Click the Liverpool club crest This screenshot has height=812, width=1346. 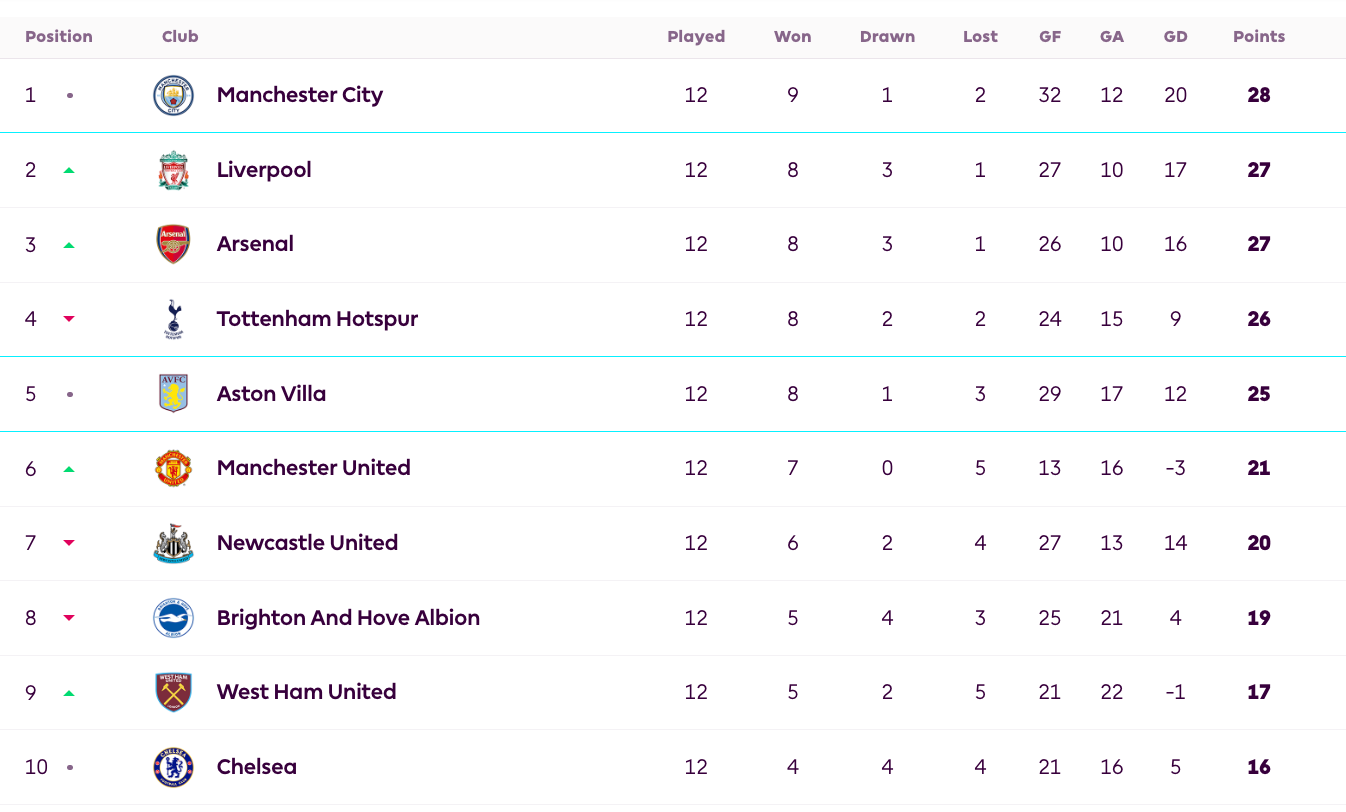coord(173,170)
